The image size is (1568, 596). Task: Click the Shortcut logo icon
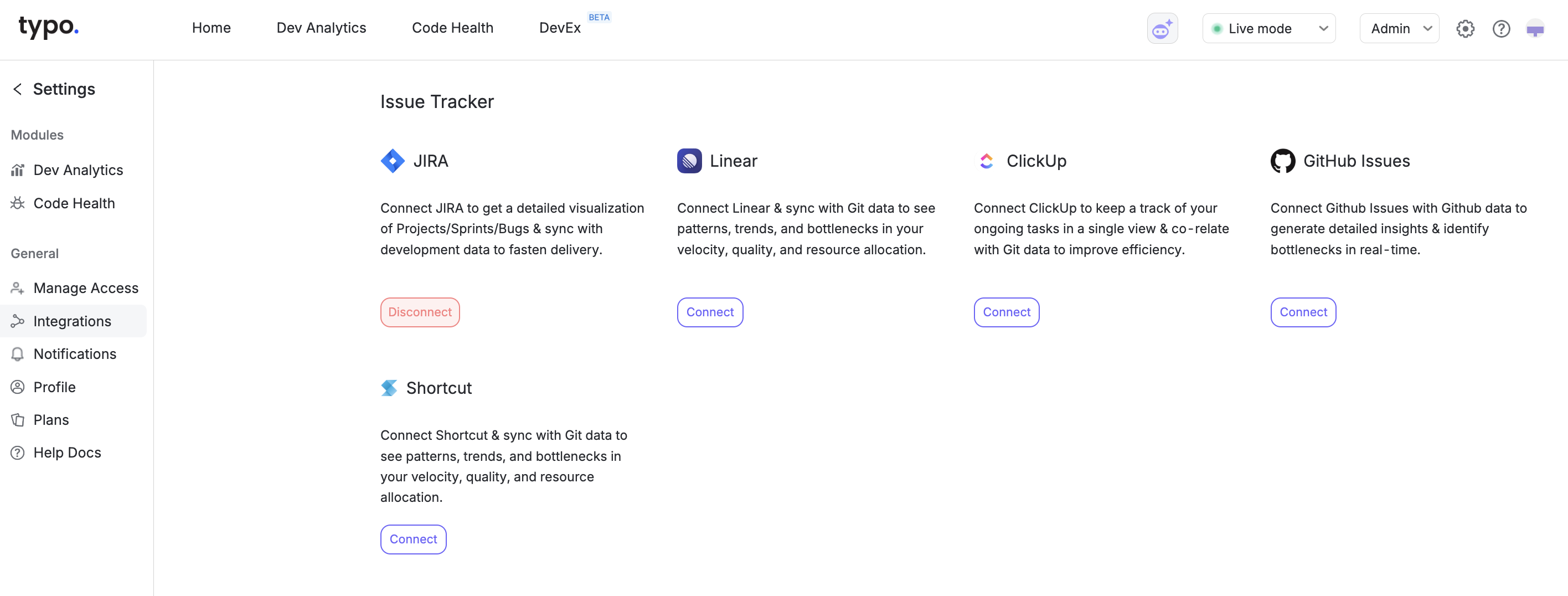[x=389, y=388]
